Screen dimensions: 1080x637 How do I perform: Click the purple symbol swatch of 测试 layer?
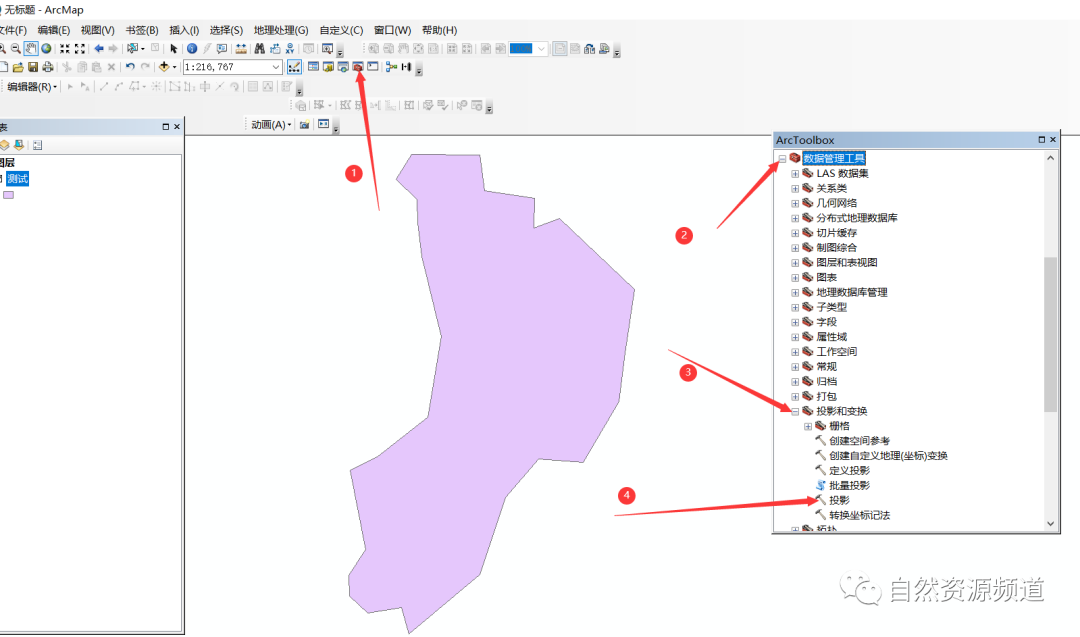pos(9,194)
